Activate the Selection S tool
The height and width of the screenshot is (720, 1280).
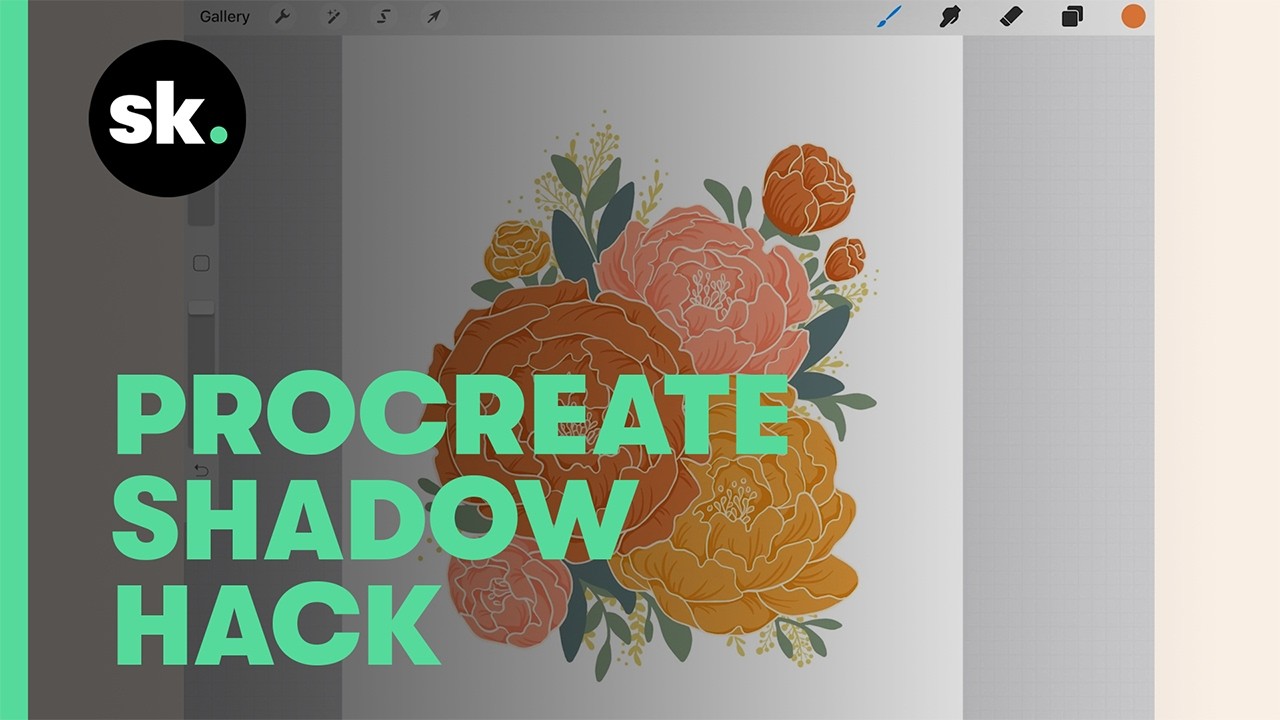(x=383, y=17)
